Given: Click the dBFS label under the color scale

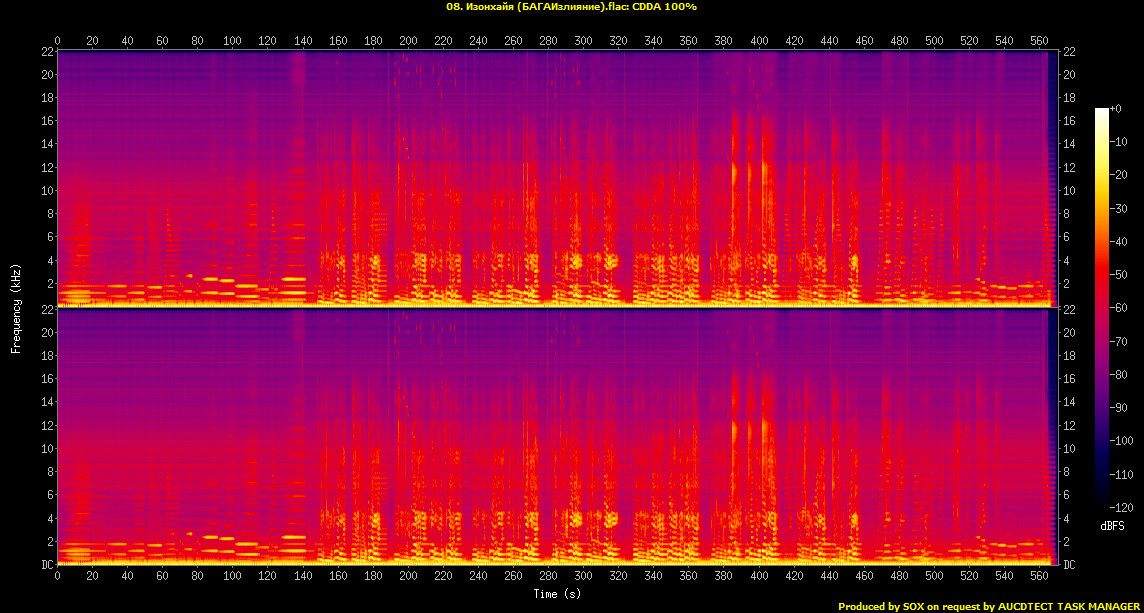Looking at the screenshot, I should pyautogui.click(x=1114, y=525).
